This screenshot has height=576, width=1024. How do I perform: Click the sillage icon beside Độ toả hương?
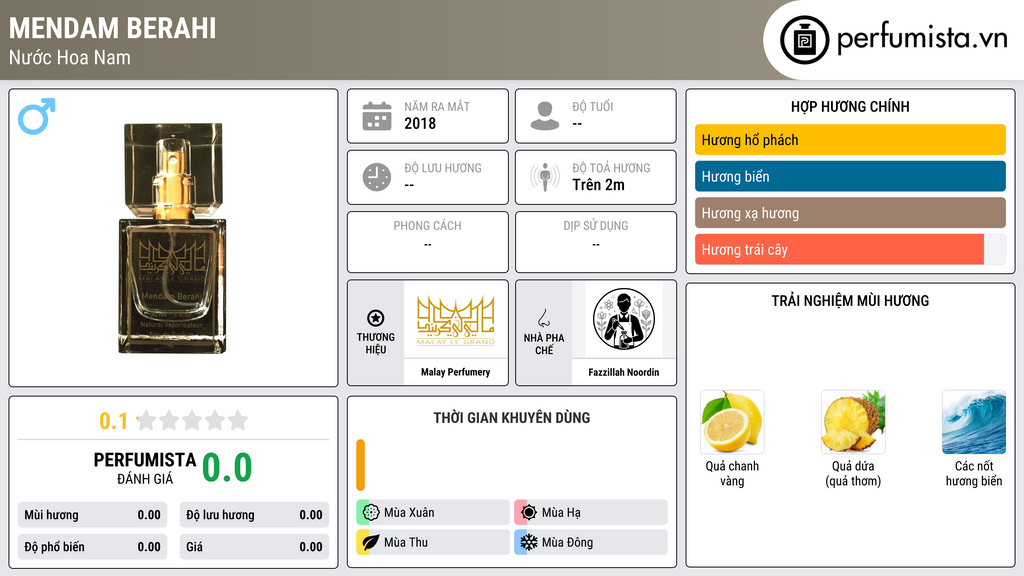tap(545, 177)
